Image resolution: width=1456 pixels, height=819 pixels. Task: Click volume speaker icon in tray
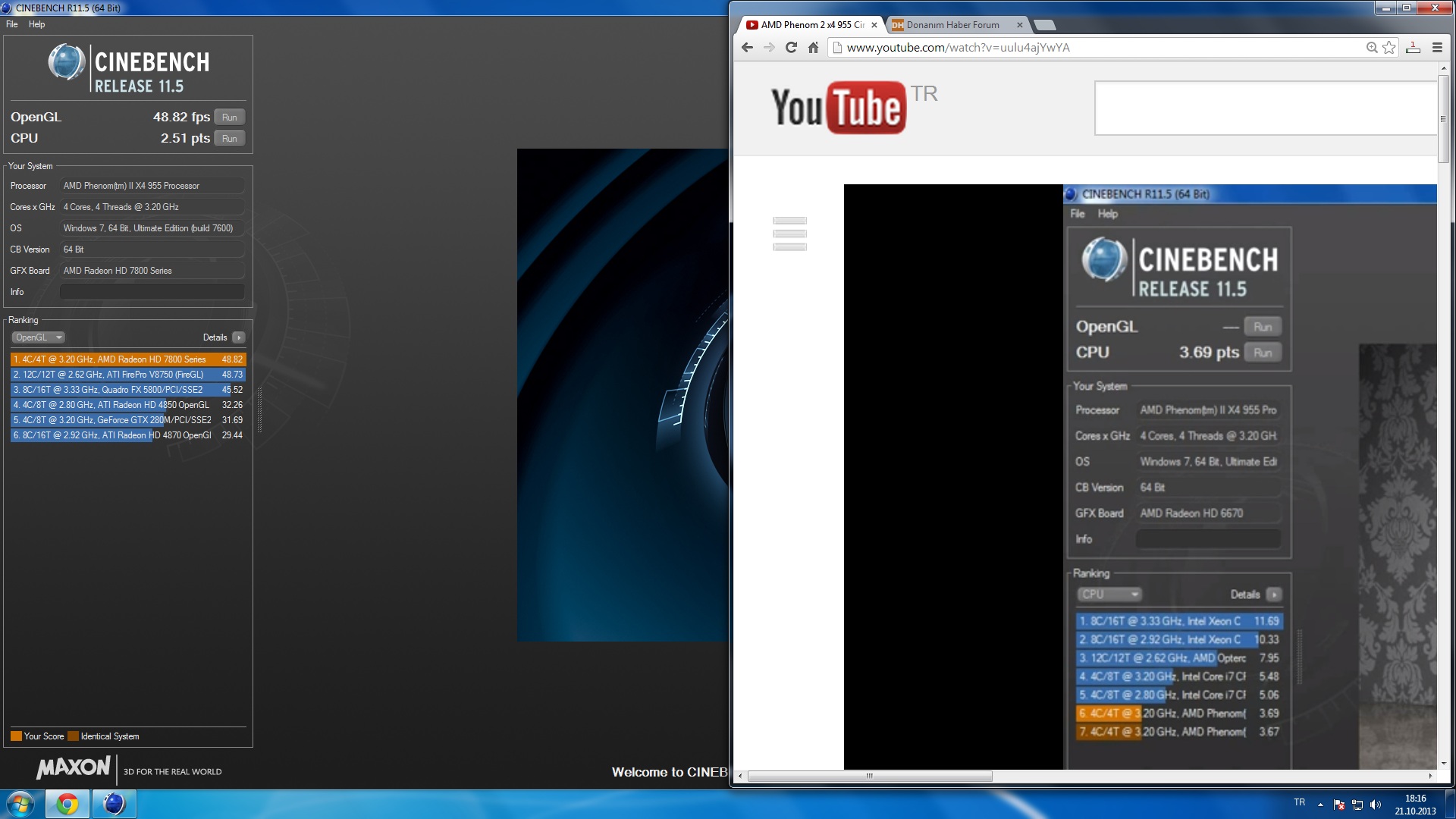pyautogui.click(x=1376, y=805)
